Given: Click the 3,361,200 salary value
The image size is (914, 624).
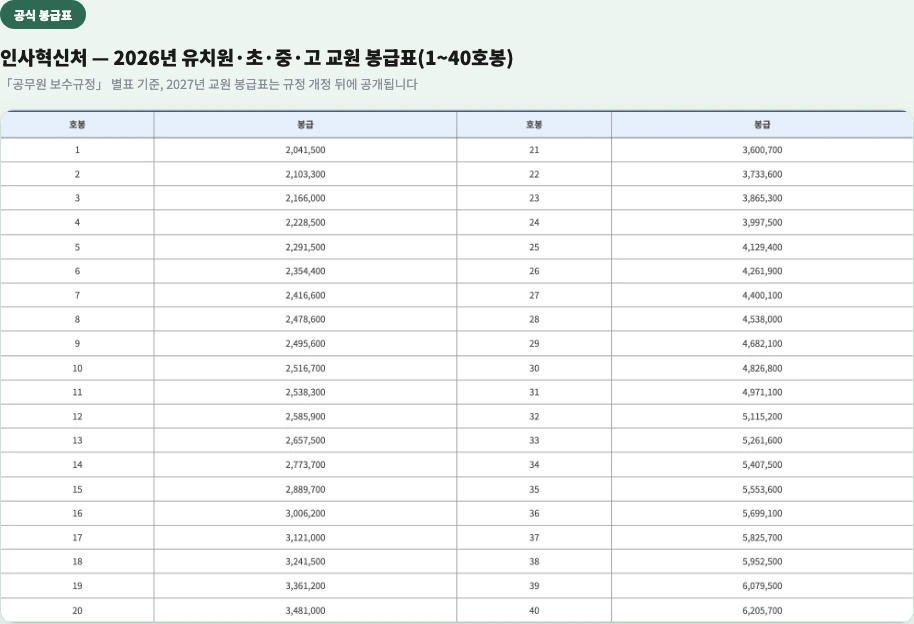Looking at the screenshot, I should pyautogui.click(x=305, y=586).
